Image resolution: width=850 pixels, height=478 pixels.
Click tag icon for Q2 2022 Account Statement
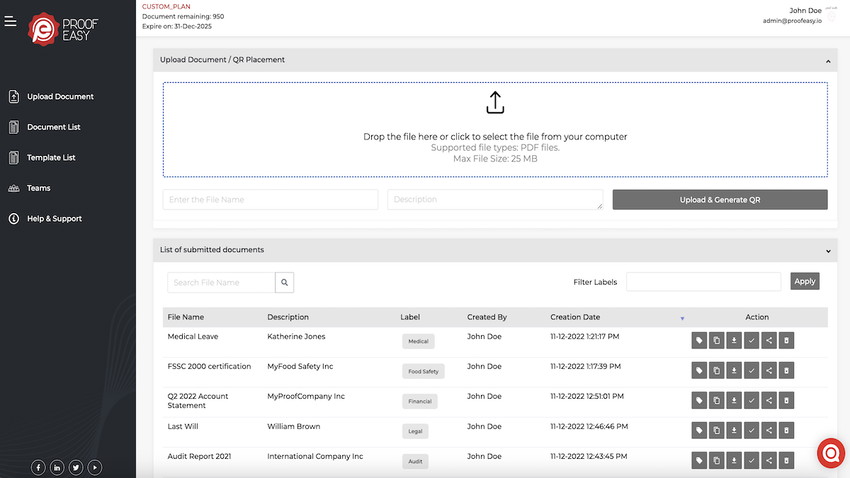(x=699, y=401)
